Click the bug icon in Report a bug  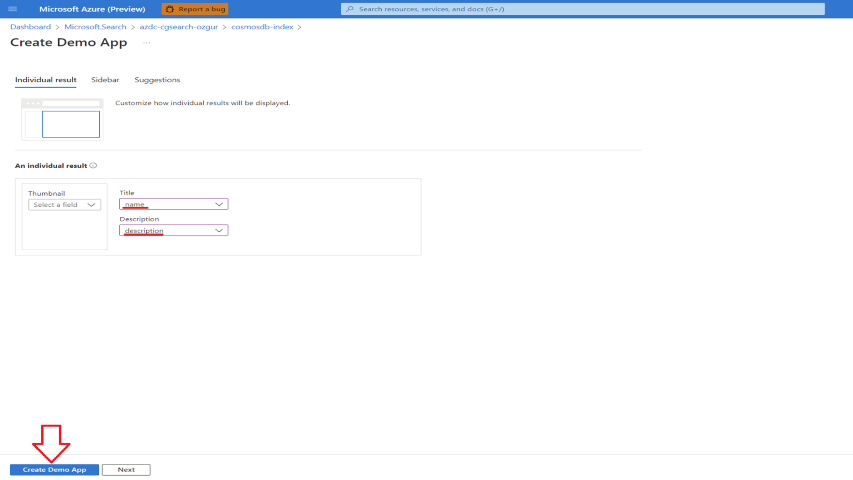pyautogui.click(x=170, y=9)
